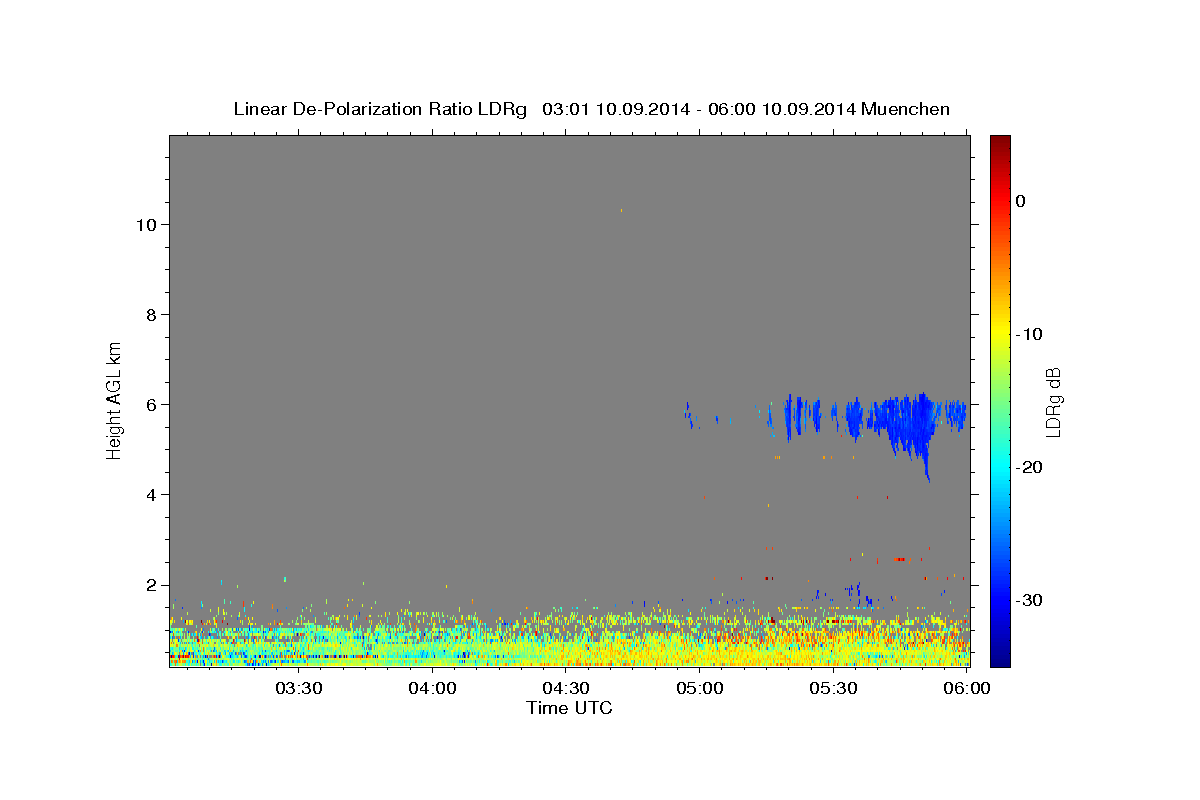Click the height tick label 2
The height and width of the screenshot is (800, 1200).
pos(149,585)
